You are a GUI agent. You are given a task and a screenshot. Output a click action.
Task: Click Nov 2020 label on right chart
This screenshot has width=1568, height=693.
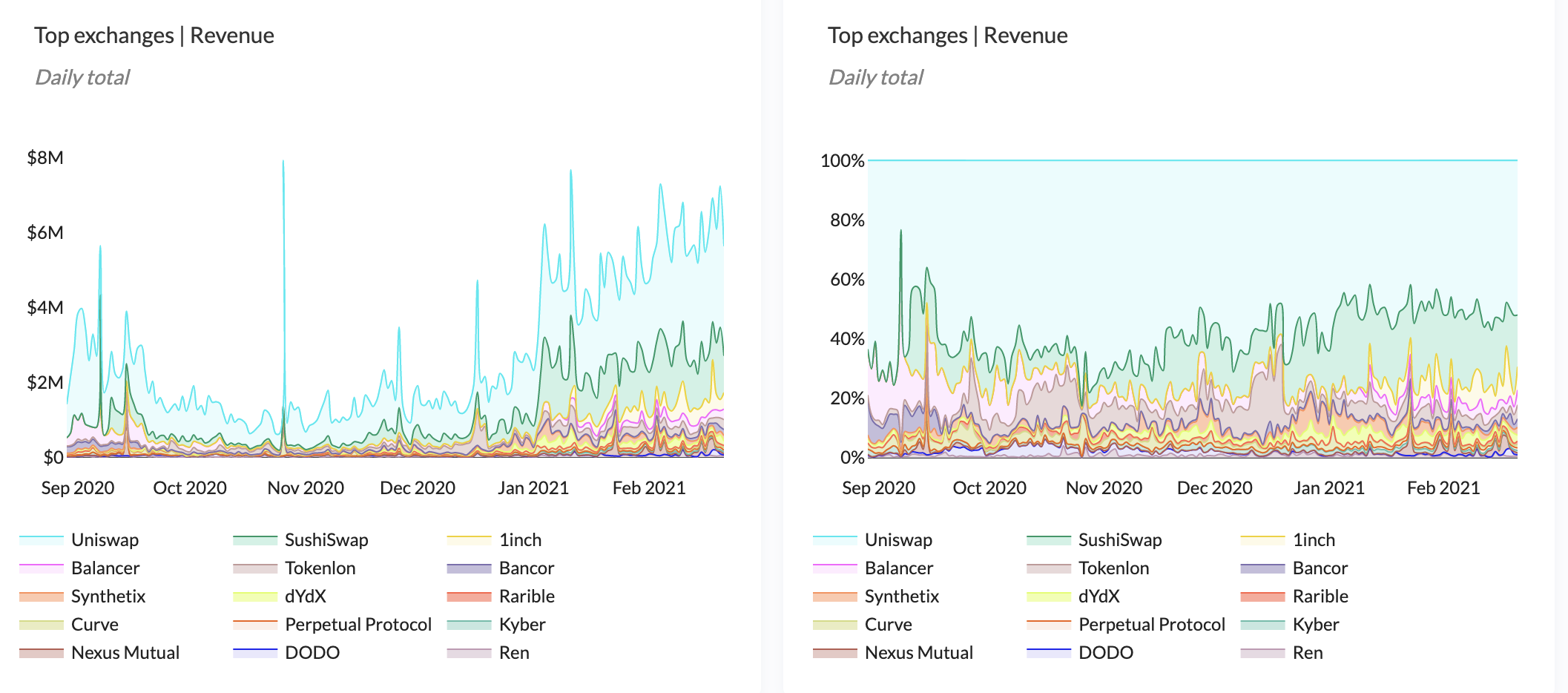[x=1104, y=488]
